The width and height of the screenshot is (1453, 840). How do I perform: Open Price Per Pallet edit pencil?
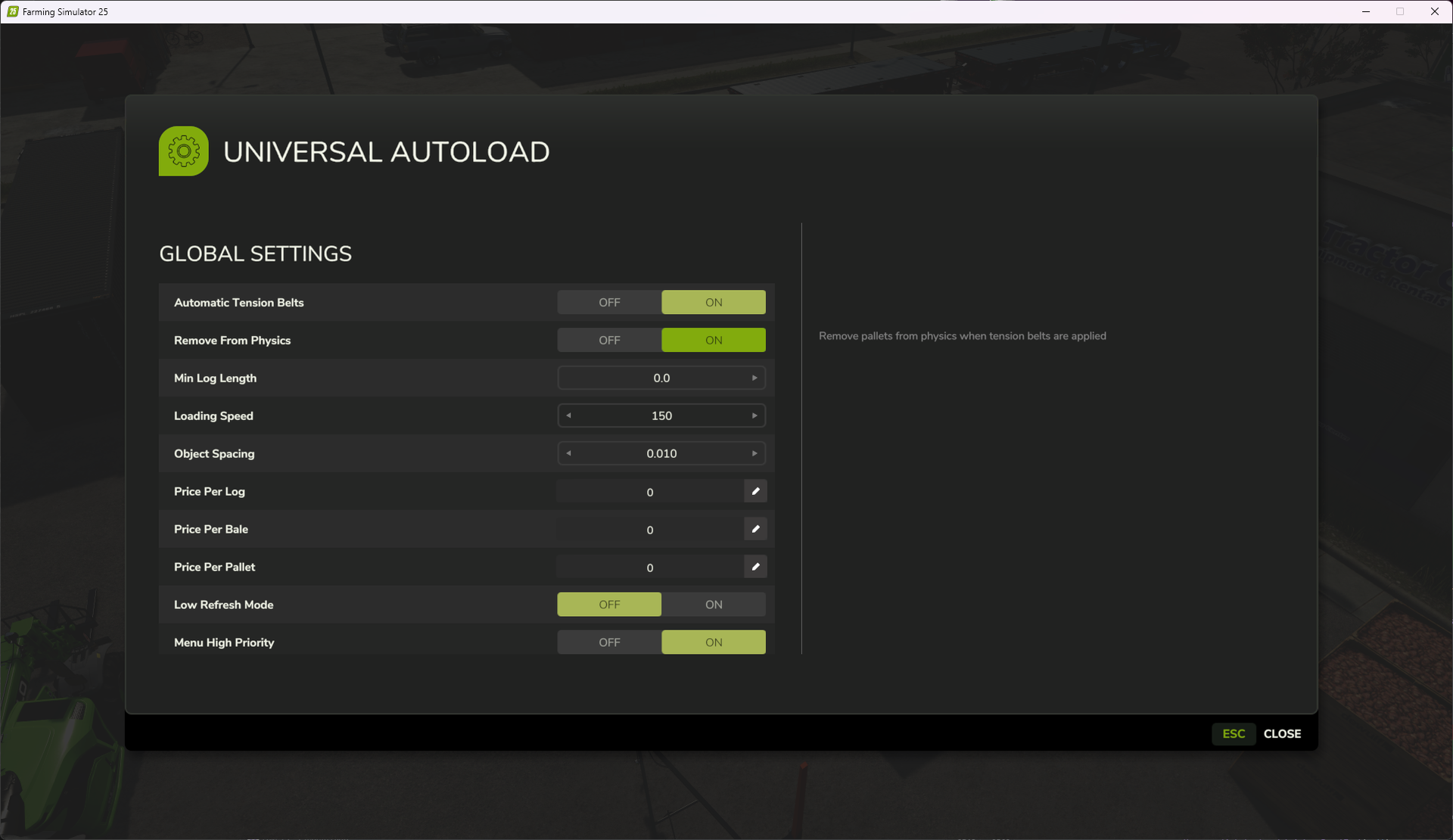click(755, 567)
